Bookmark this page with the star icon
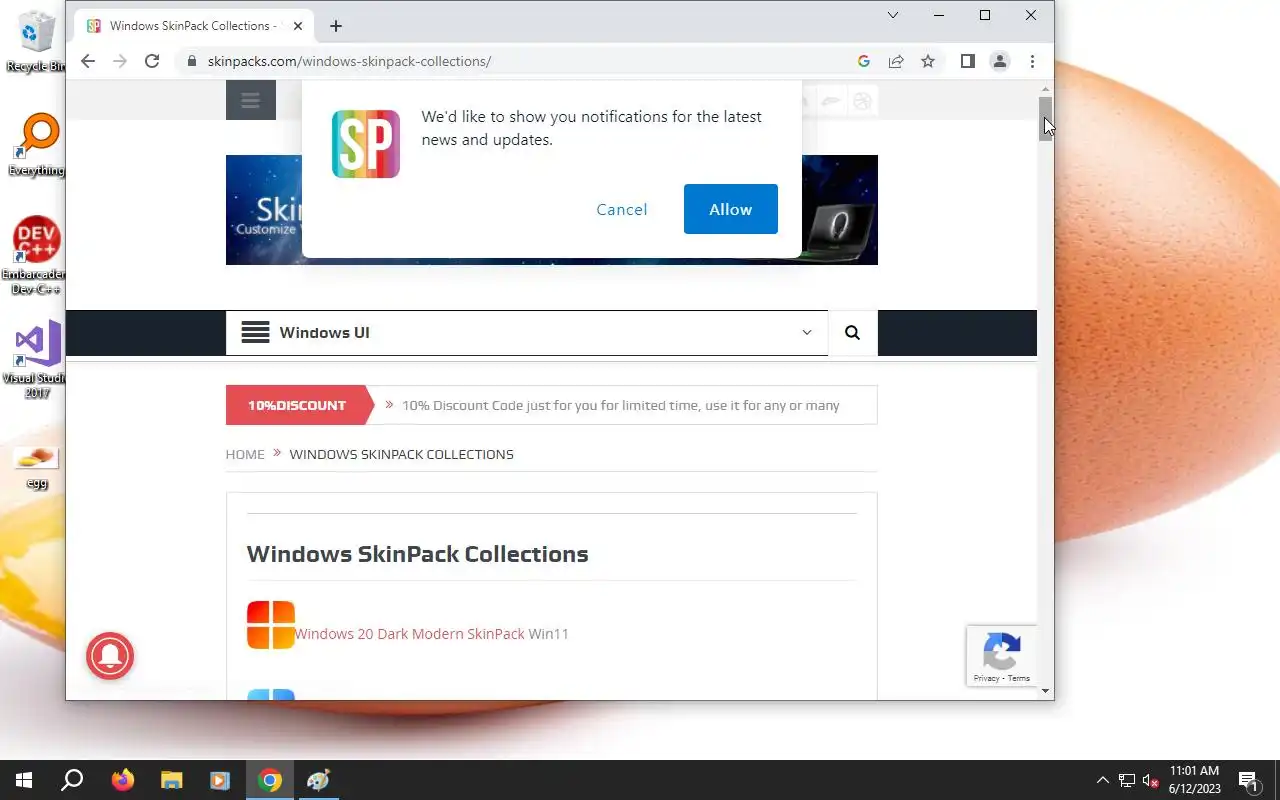 pos(928,61)
